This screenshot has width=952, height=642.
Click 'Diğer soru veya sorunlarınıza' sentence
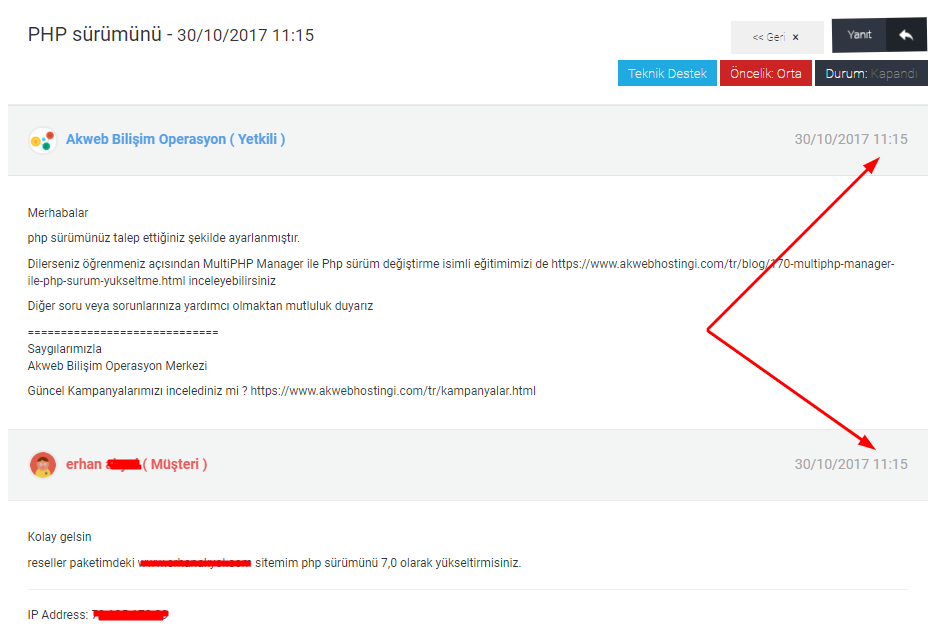coord(200,306)
